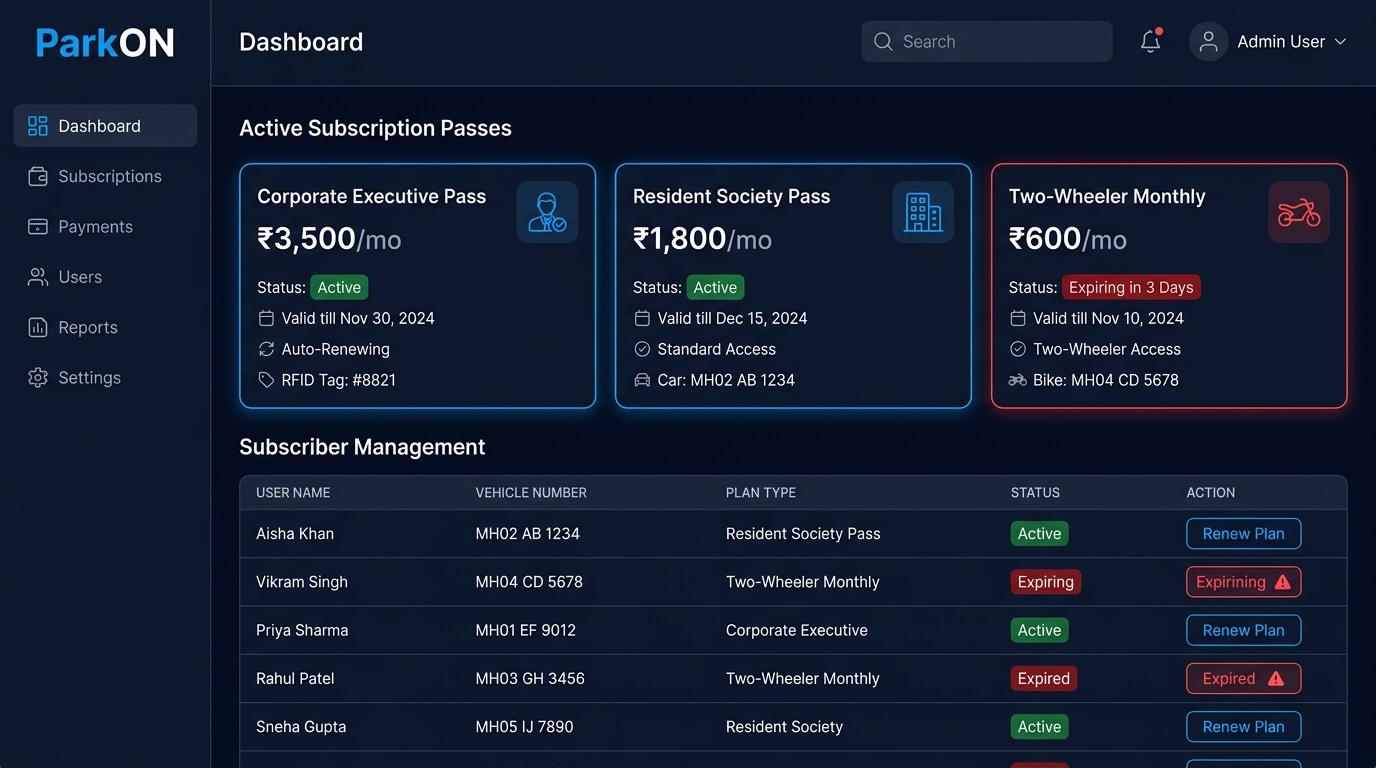Click the Admin User avatar icon

pyautogui.click(x=1208, y=42)
